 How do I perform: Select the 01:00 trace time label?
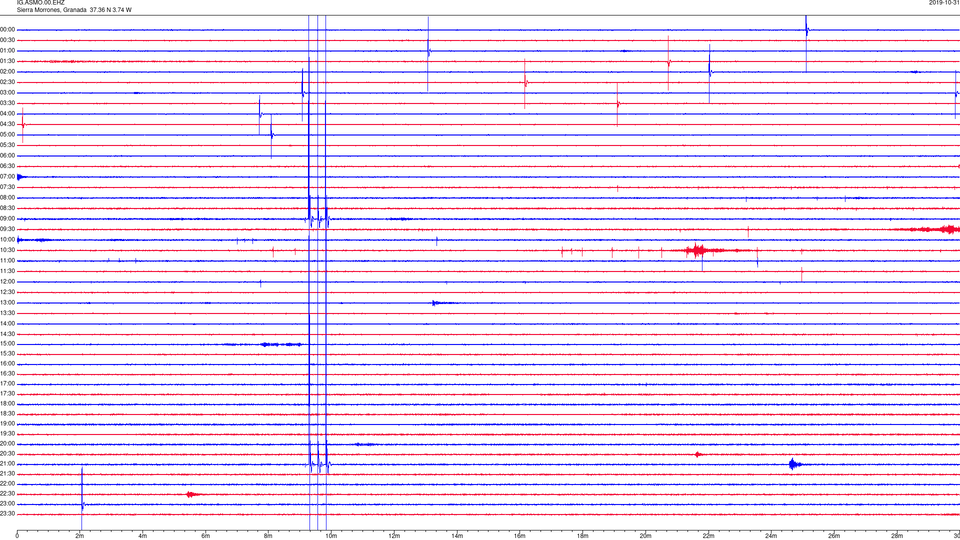click(7, 51)
